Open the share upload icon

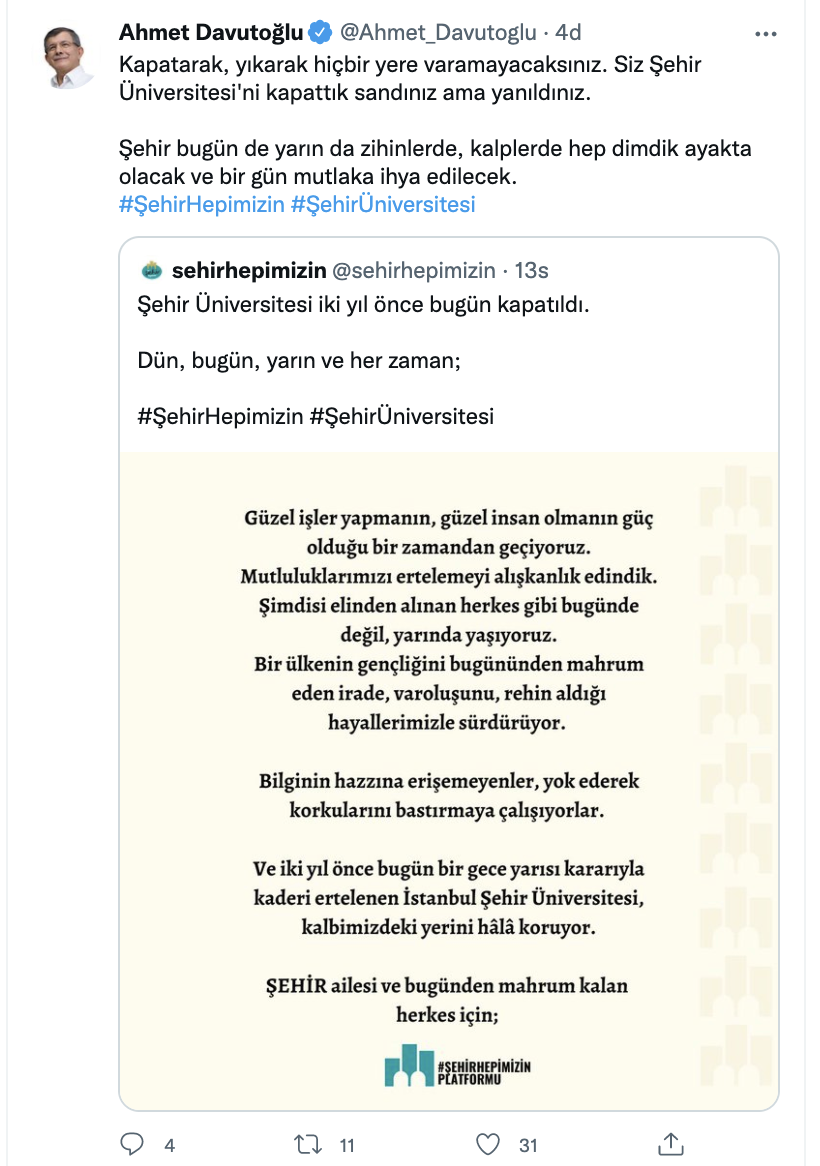[671, 1144]
